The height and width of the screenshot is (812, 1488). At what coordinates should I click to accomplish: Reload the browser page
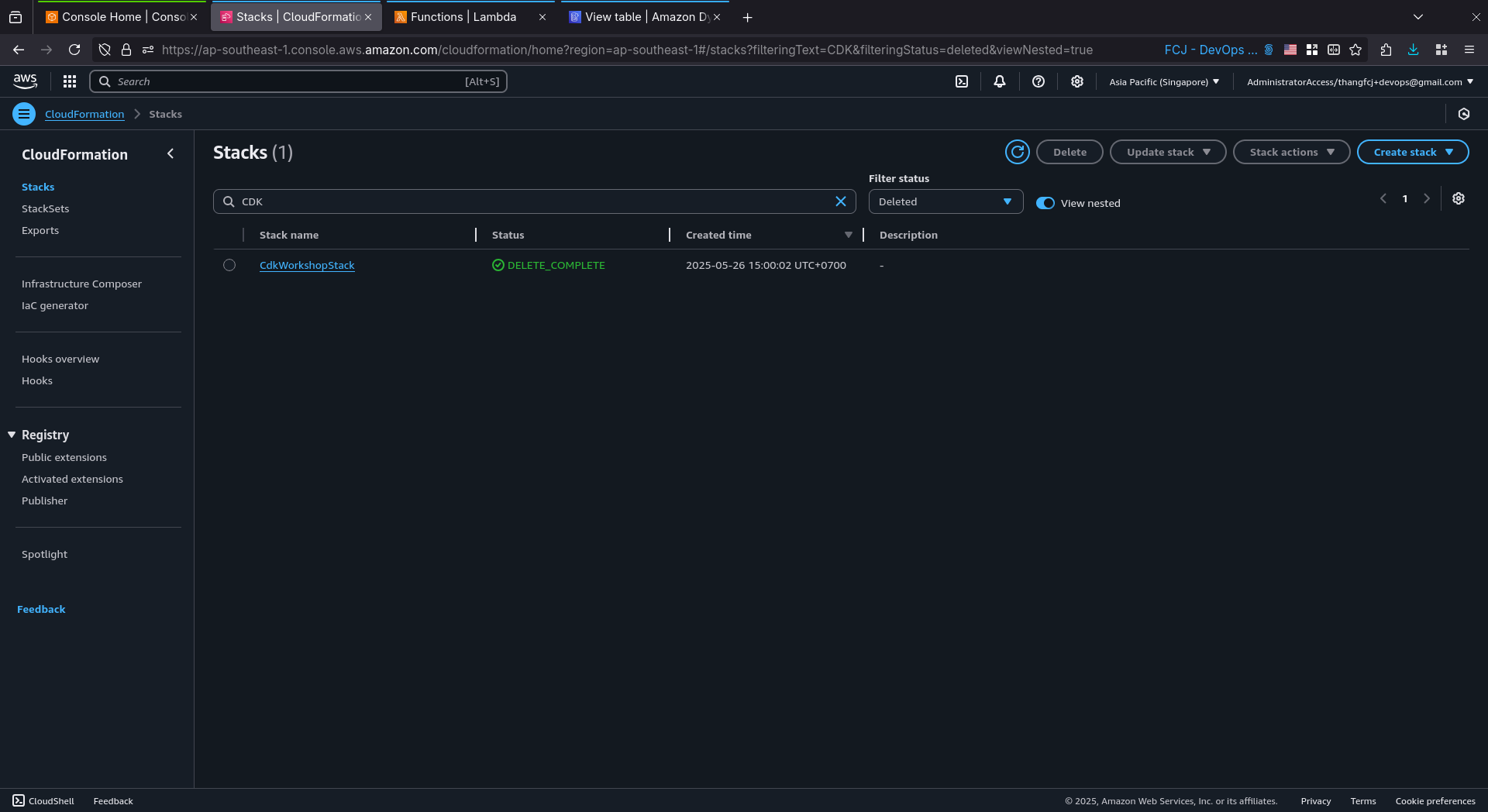coord(74,50)
